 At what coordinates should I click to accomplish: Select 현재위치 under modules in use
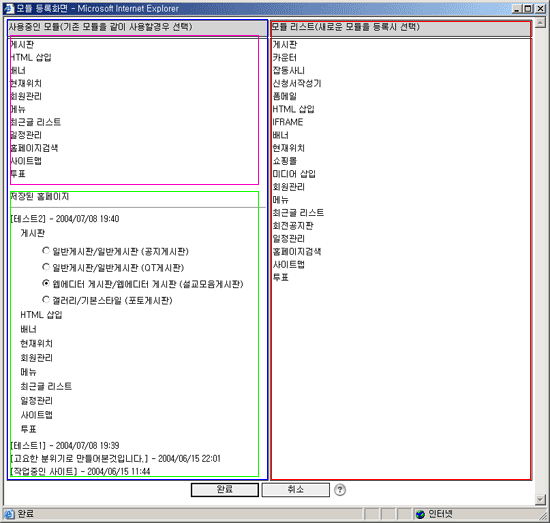point(26,83)
